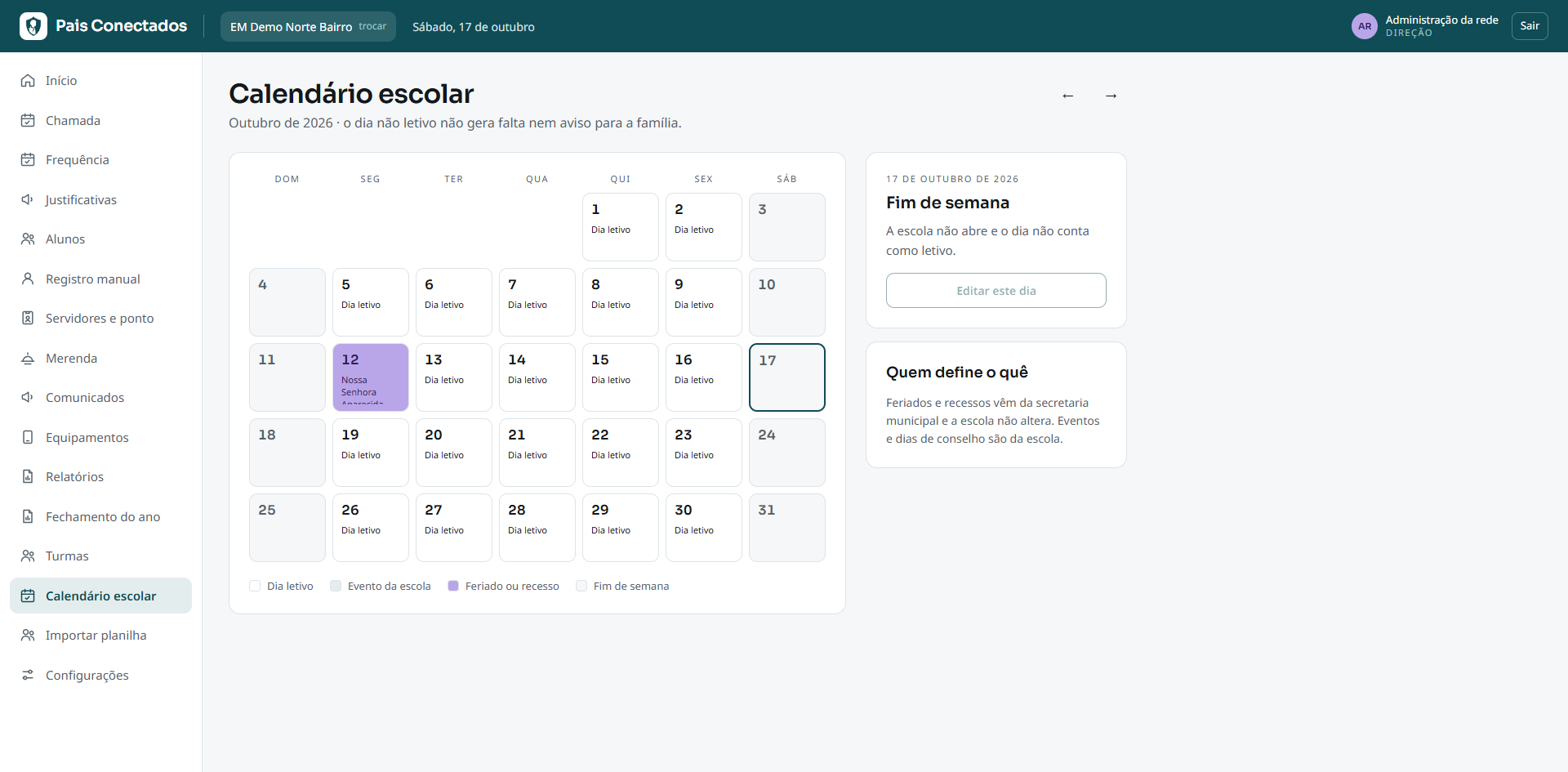
Task: Click the Relatórios document icon
Action: coord(28,477)
